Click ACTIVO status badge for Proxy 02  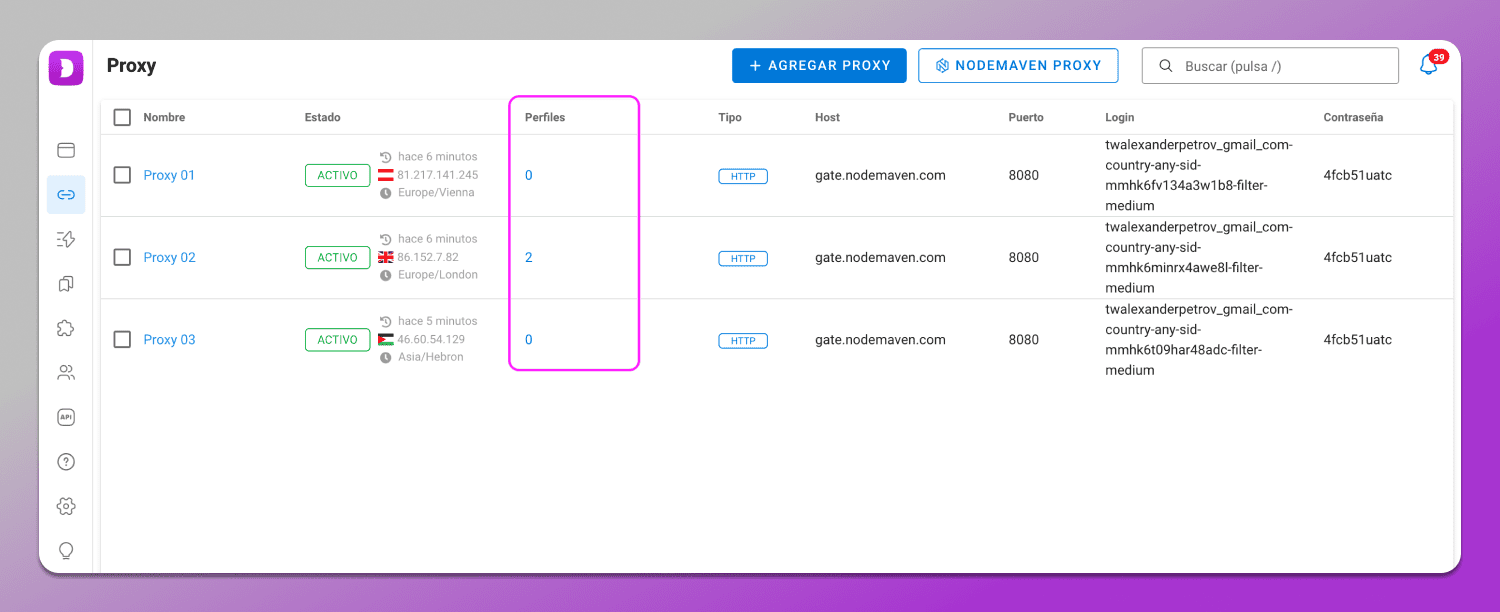click(337, 257)
